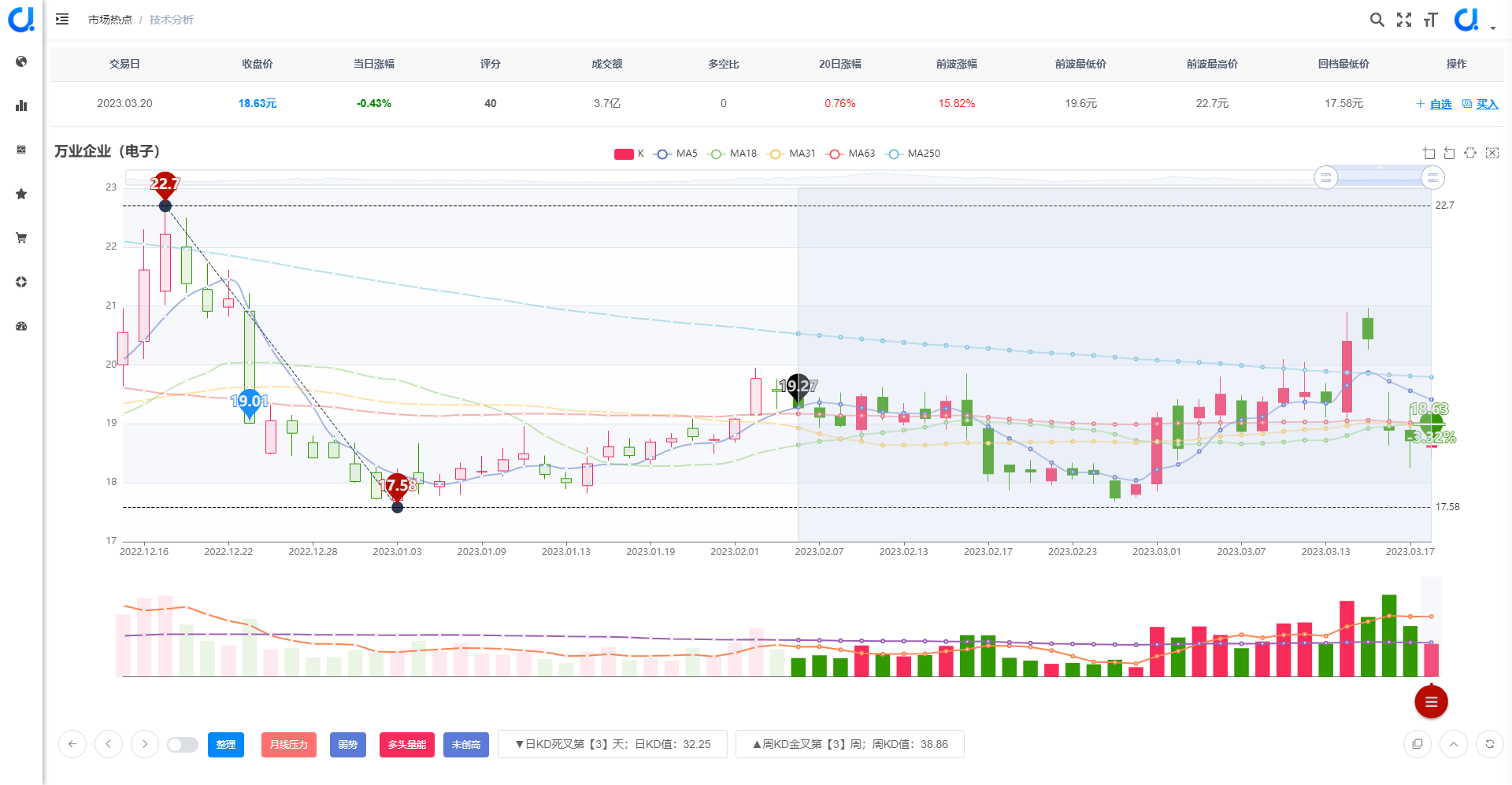Click the red floating menu button
Screen dimensions: 1512x785
tap(1431, 702)
